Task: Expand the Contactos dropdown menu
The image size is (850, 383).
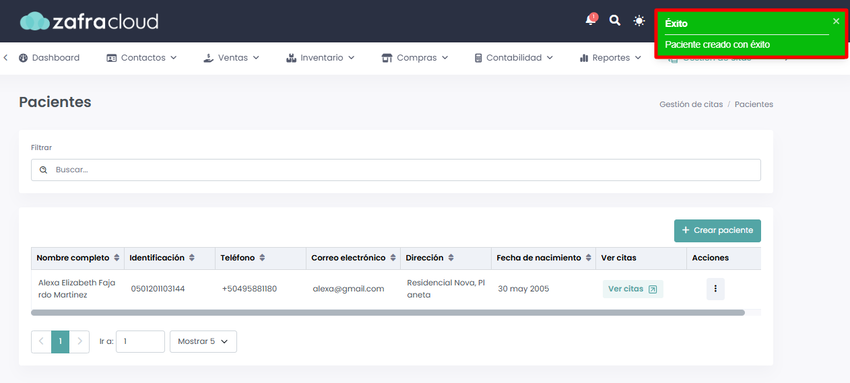Action: click(141, 57)
